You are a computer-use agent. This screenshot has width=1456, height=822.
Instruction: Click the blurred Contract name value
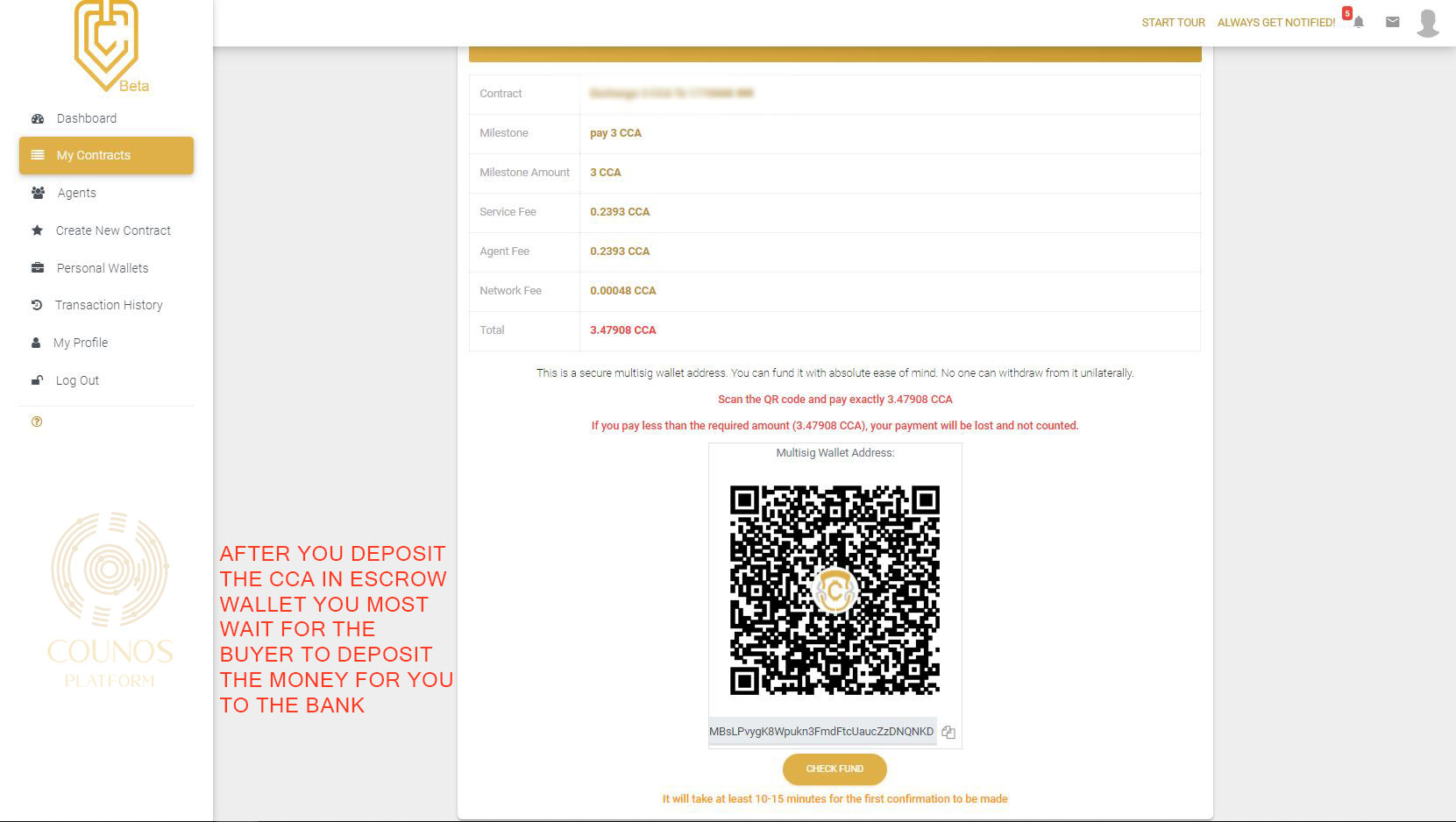671,93
